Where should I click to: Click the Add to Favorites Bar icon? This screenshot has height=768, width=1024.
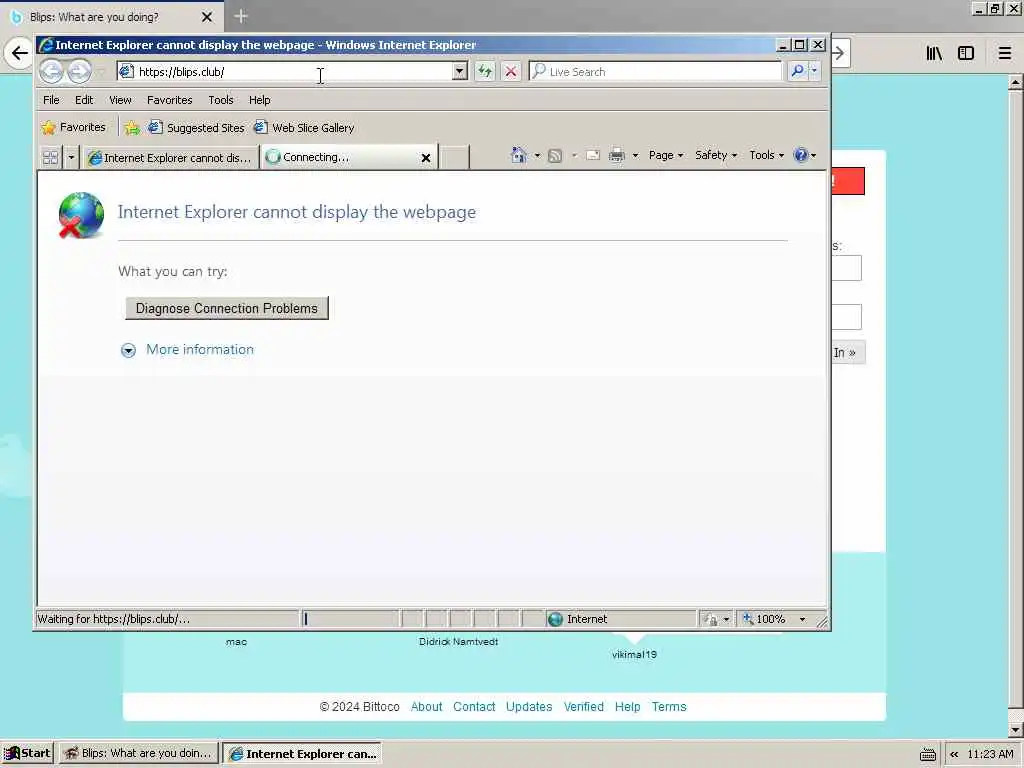[132, 127]
